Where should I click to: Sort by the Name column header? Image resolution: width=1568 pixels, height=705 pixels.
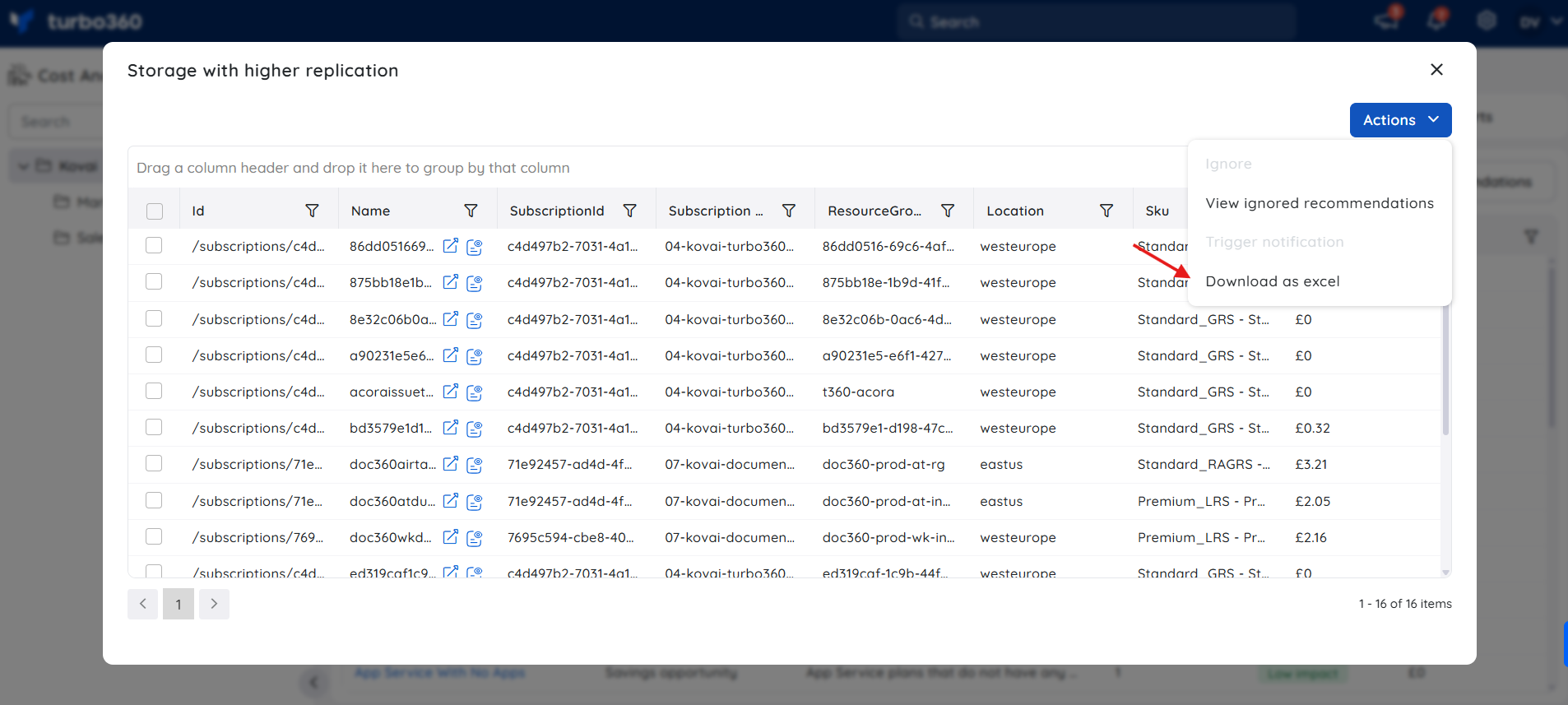coord(370,211)
